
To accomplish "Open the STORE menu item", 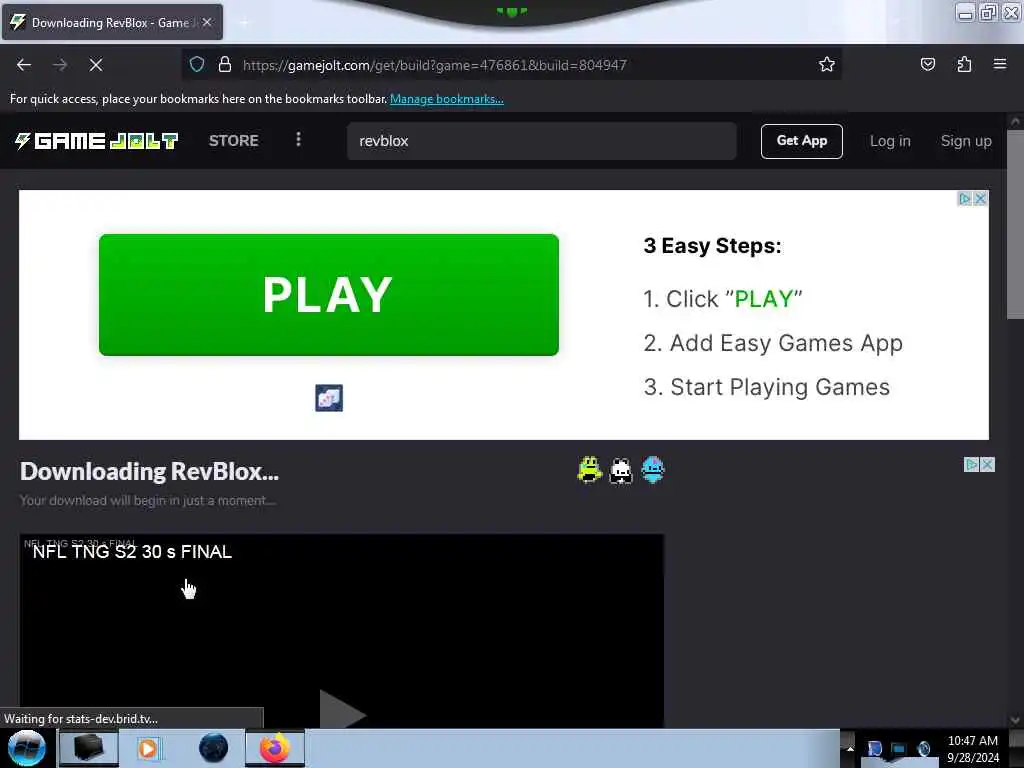I will point(234,140).
